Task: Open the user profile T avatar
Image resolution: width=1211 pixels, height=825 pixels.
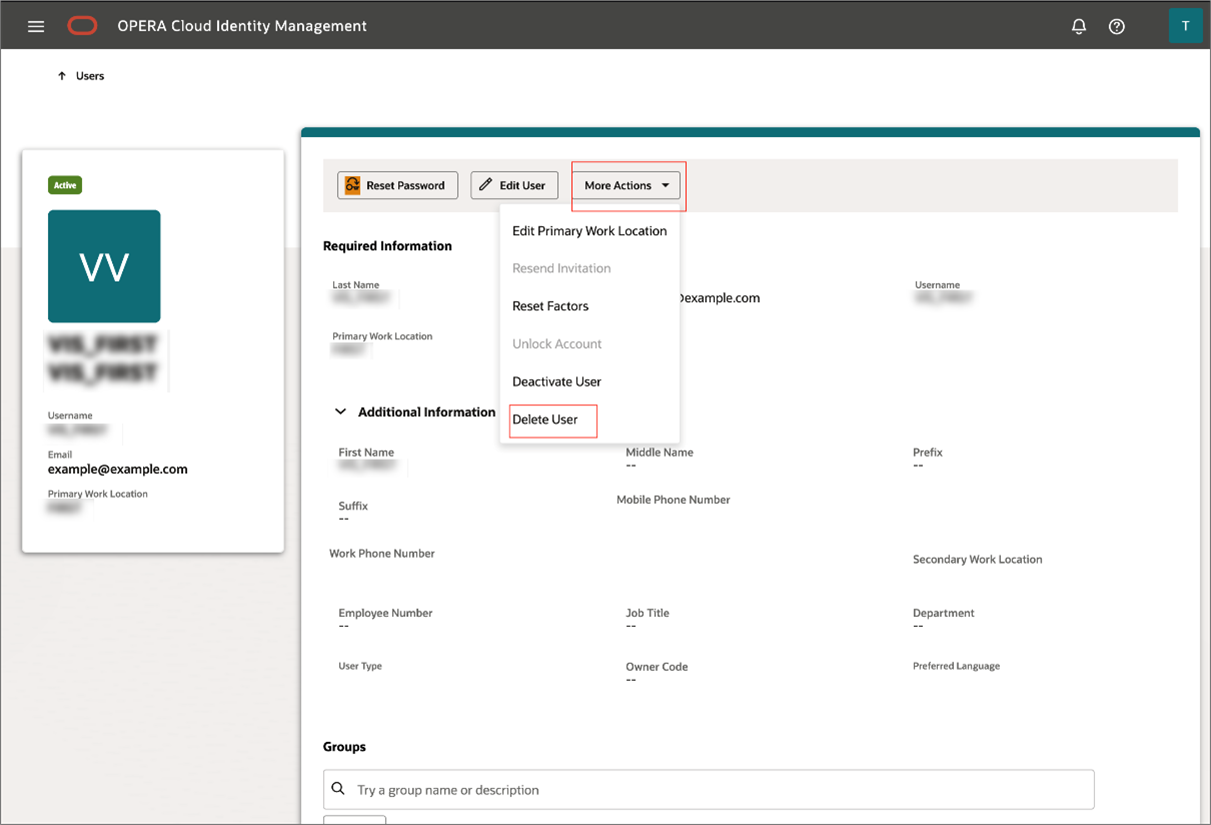Action: tap(1186, 26)
